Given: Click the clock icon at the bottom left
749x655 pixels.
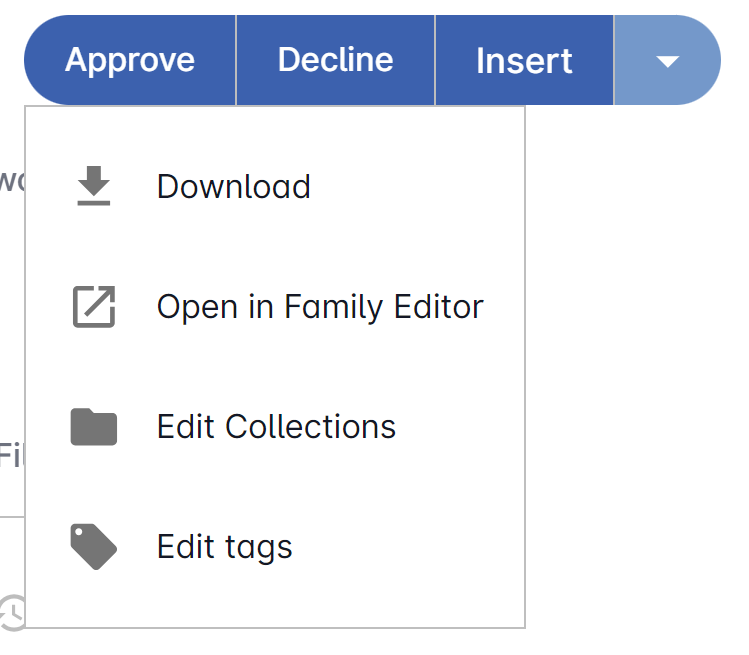Looking at the screenshot, I should [12, 611].
